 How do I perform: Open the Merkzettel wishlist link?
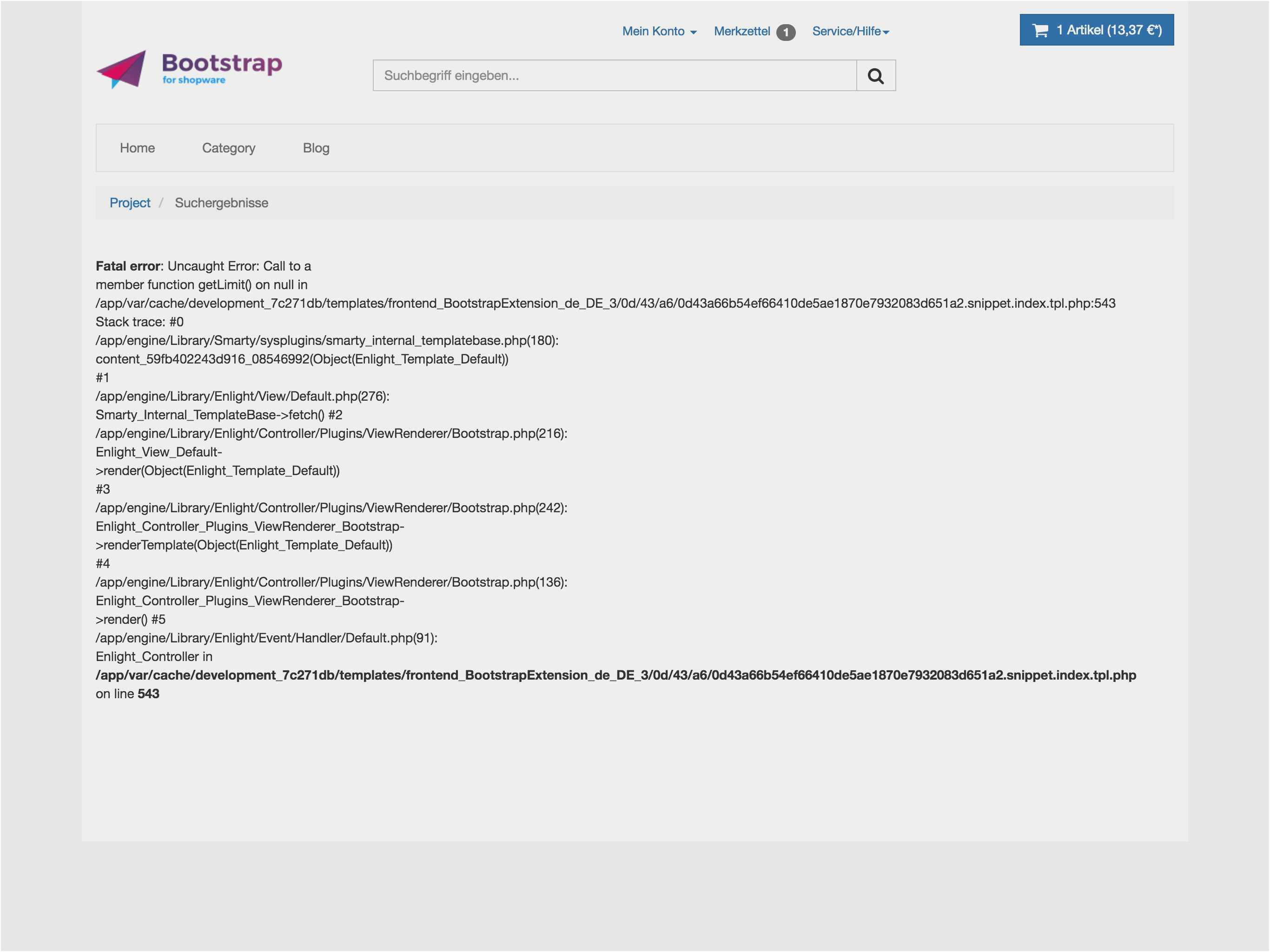click(741, 31)
